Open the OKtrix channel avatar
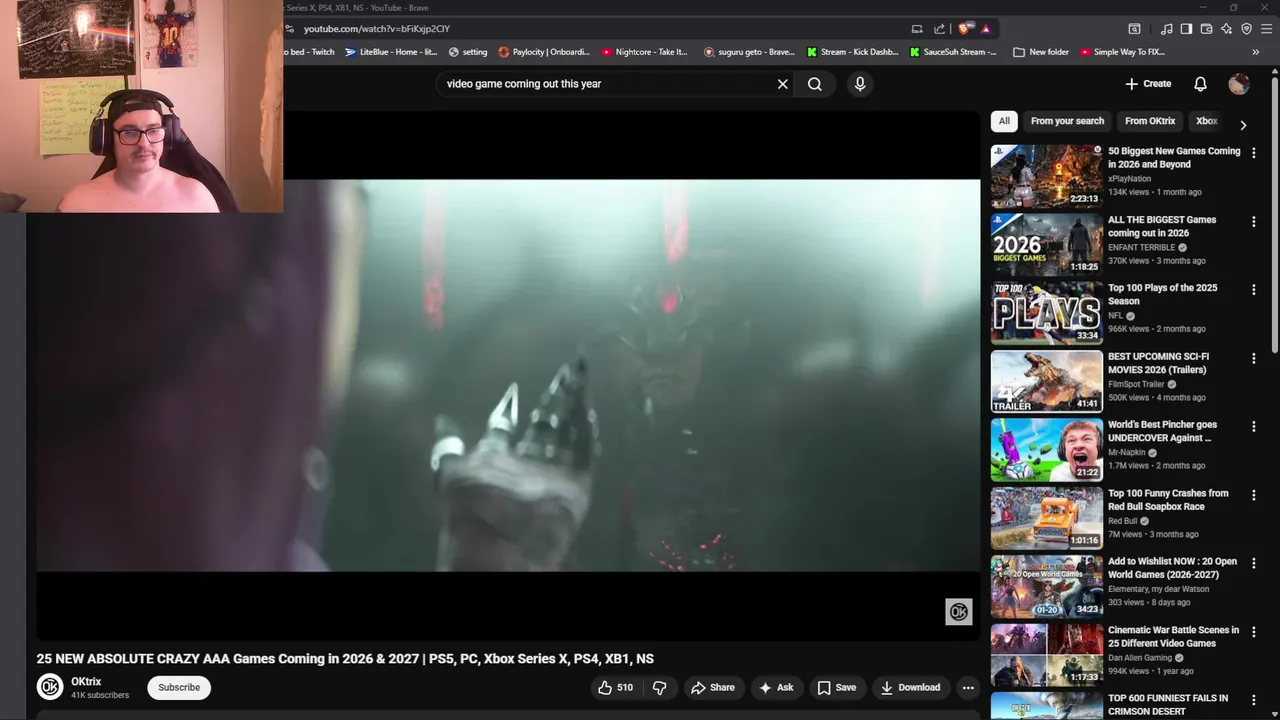The height and width of the screenshot is (720, 1280). [x=50, y=687]
